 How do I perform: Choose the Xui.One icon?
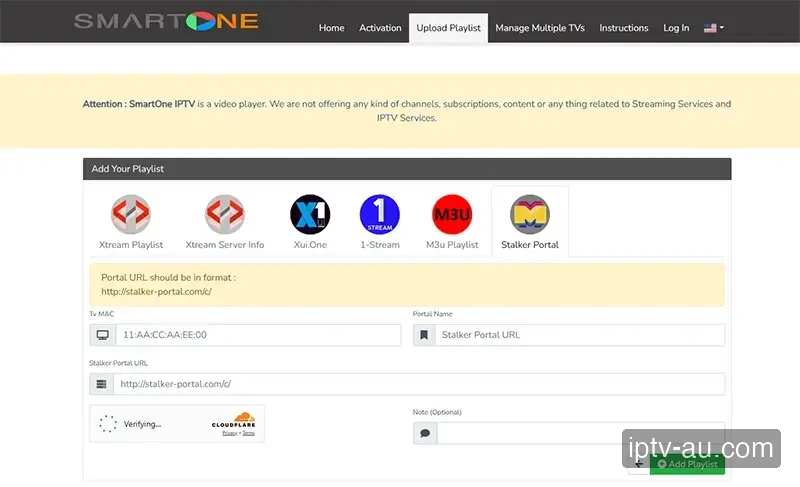310,214
